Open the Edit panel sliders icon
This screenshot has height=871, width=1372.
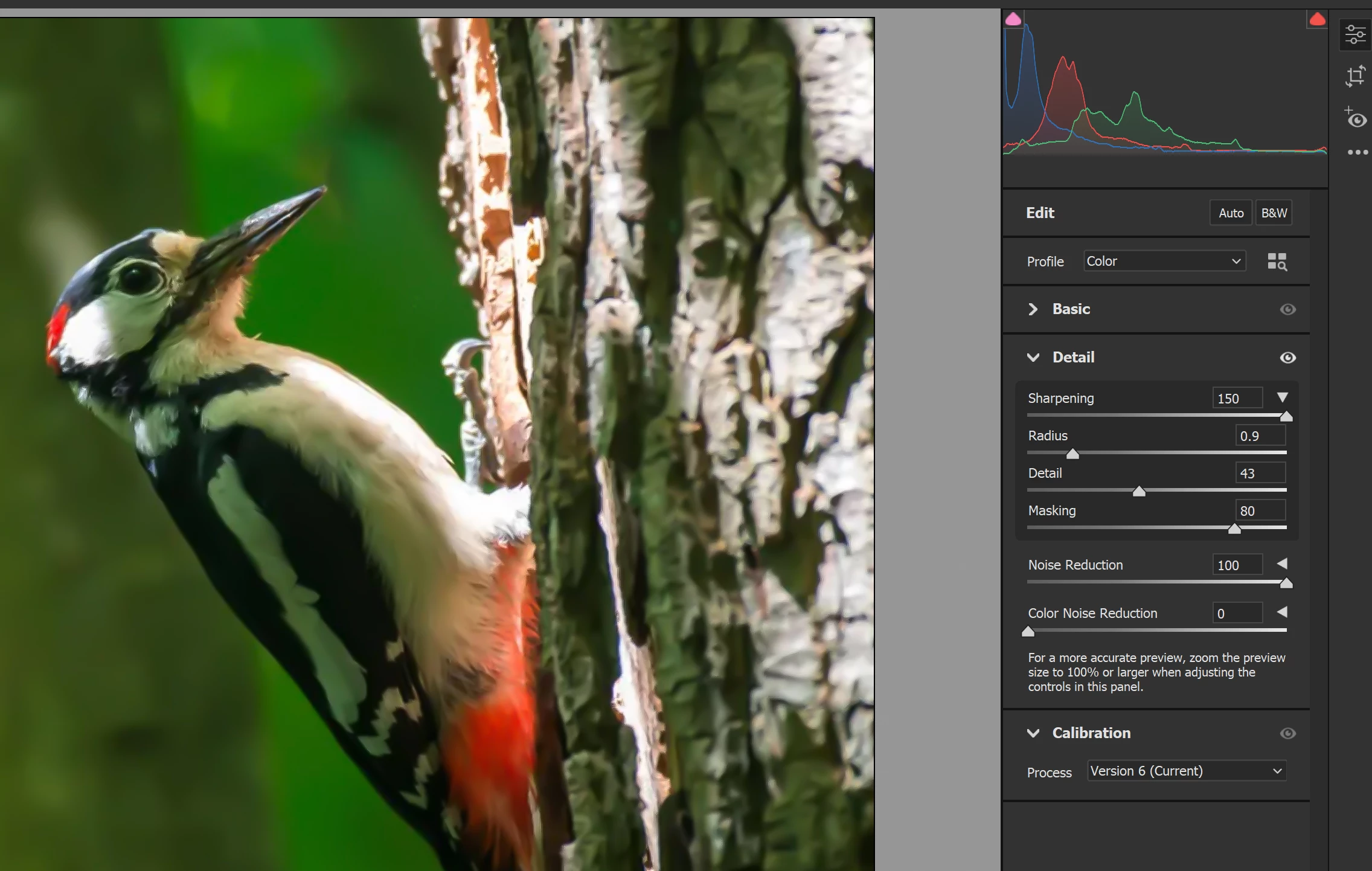tap(1355, 34)
